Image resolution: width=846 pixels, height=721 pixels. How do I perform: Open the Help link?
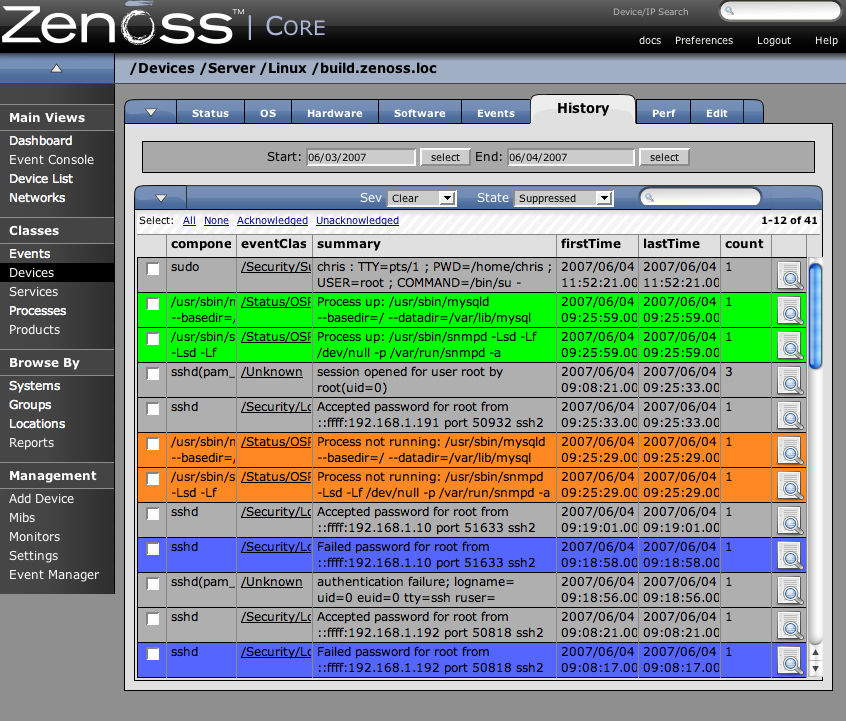[827, 40]
